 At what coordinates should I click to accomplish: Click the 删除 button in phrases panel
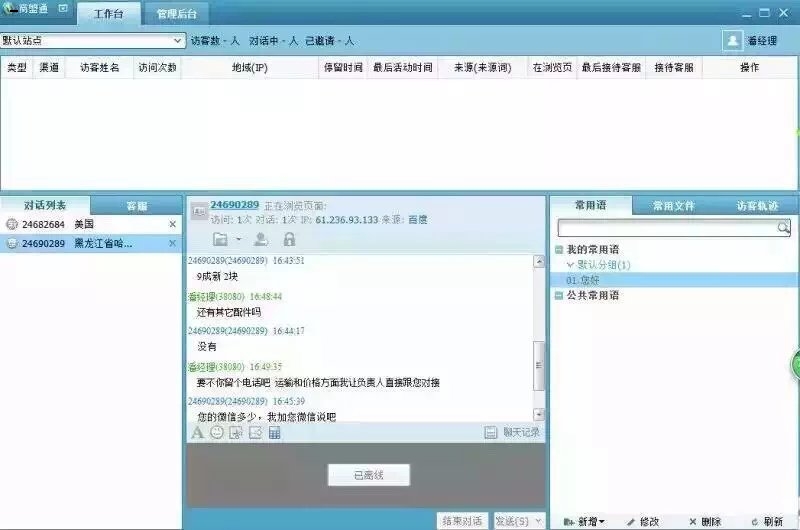click(705, 521)
